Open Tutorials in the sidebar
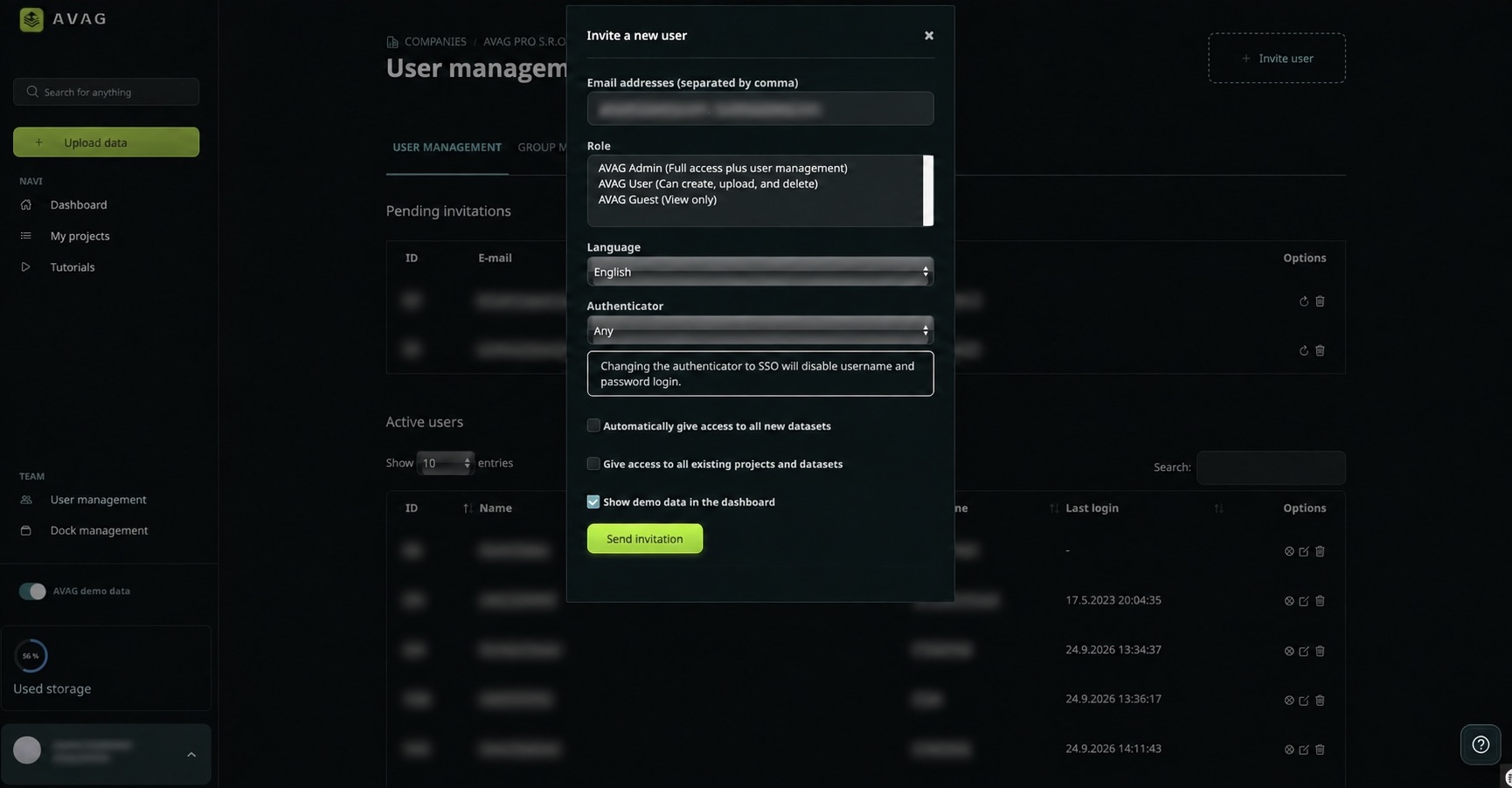This screenshot has height=788, width=1512. coord(72,267)
